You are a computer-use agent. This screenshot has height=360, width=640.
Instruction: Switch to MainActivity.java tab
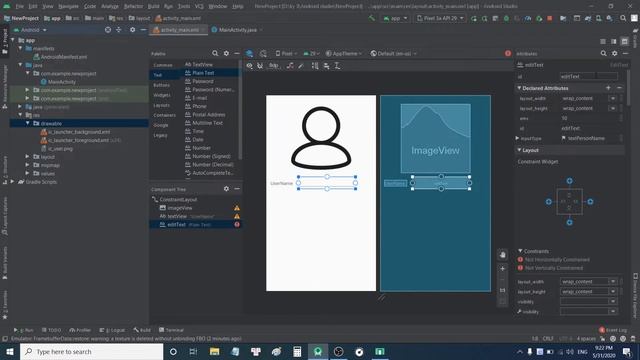[x=238, y=30]
